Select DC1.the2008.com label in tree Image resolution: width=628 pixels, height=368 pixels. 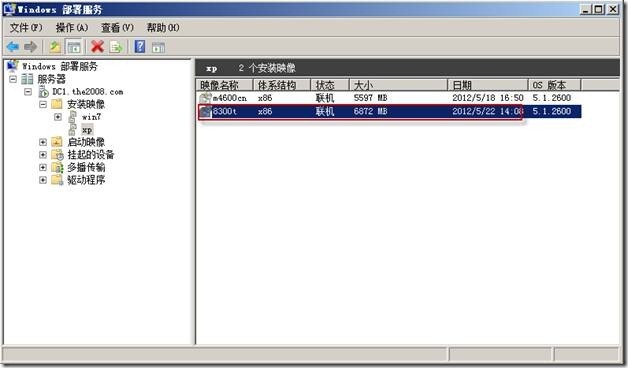[x=88, y=92]
